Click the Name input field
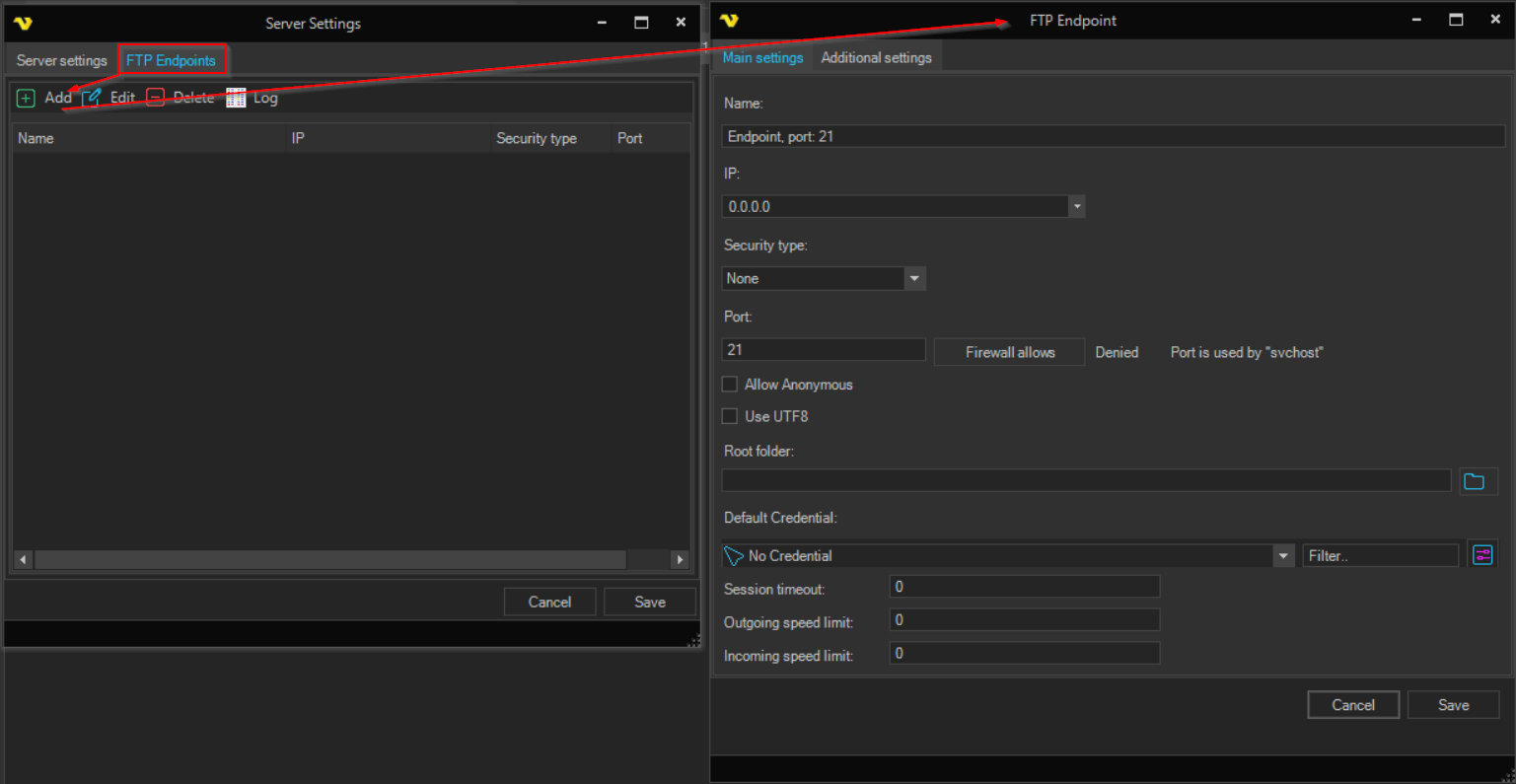1516x784 pixels. point(1114,136)
